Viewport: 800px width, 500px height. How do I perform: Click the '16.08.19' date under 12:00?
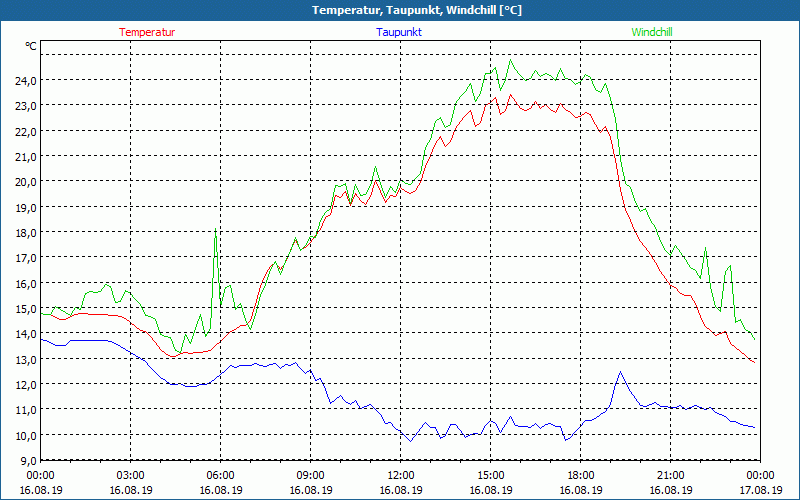401,490
